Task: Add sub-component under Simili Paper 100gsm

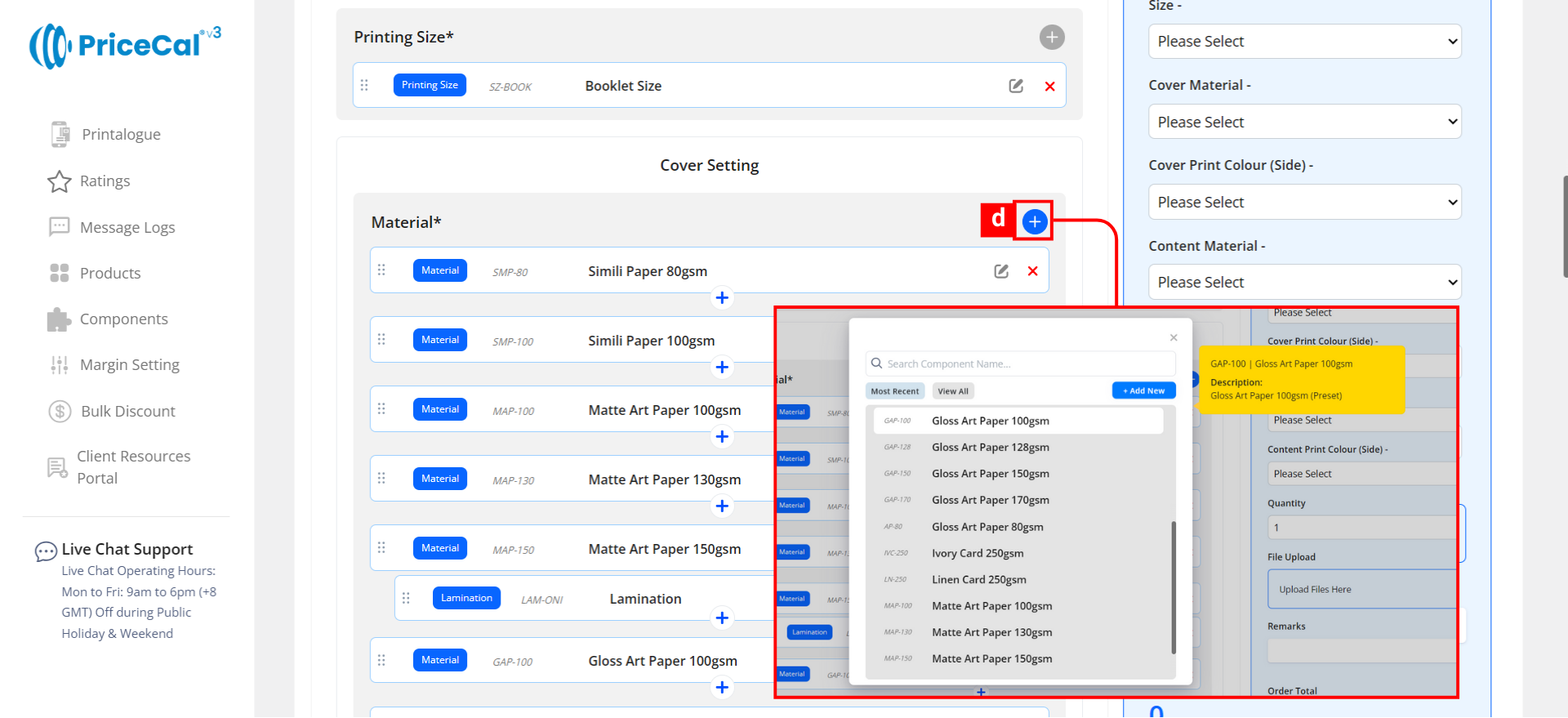Action: tap(721, 368)
